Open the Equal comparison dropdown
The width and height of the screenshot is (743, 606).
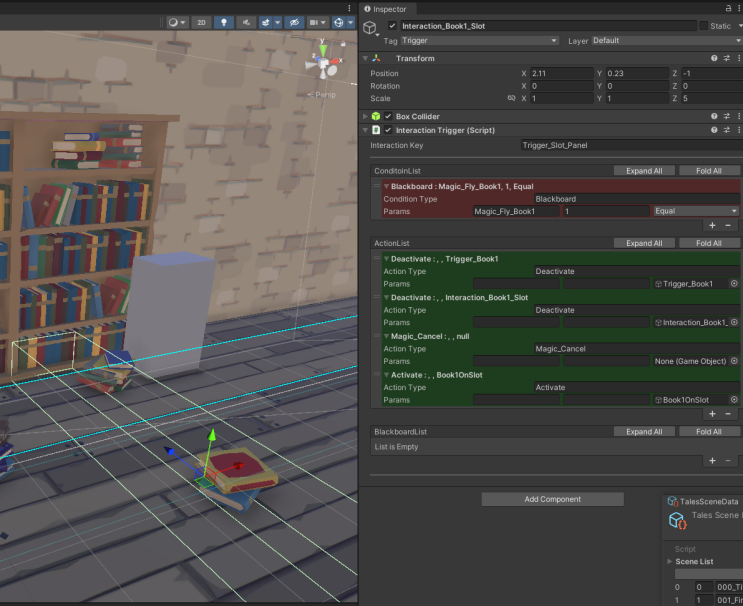(695, 211)
